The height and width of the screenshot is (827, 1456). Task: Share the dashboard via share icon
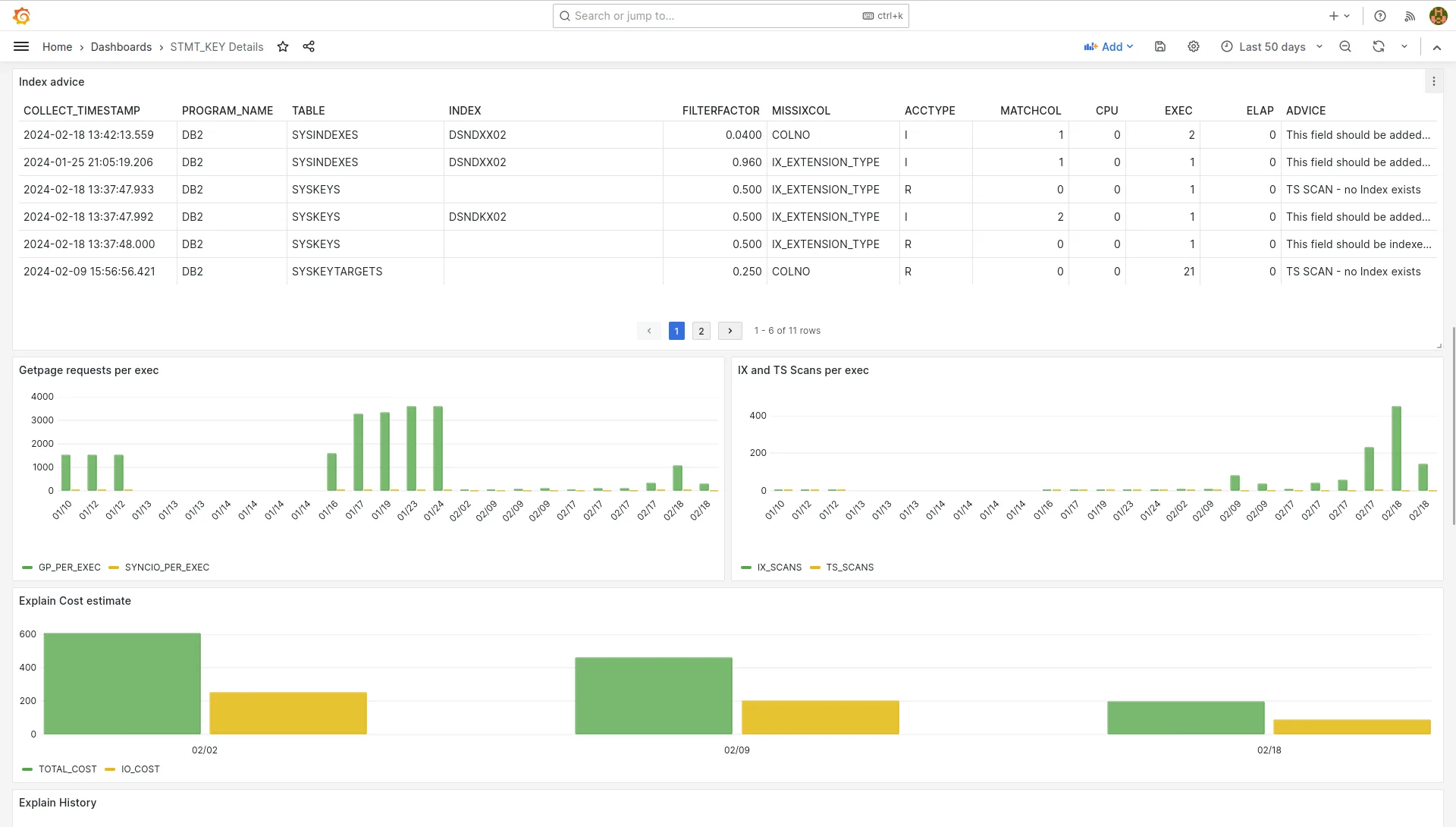click(x=309, y=47)
